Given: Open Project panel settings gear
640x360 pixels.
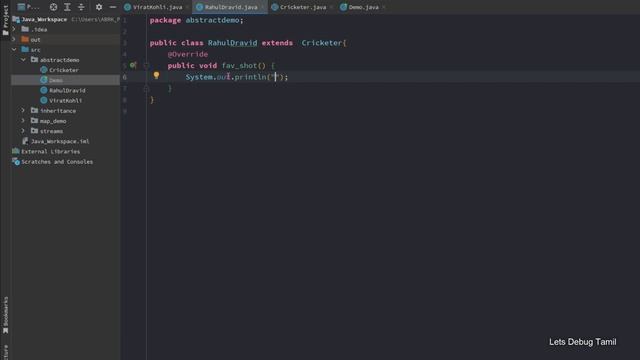Looking at the screenshot, I should point(99,7).
